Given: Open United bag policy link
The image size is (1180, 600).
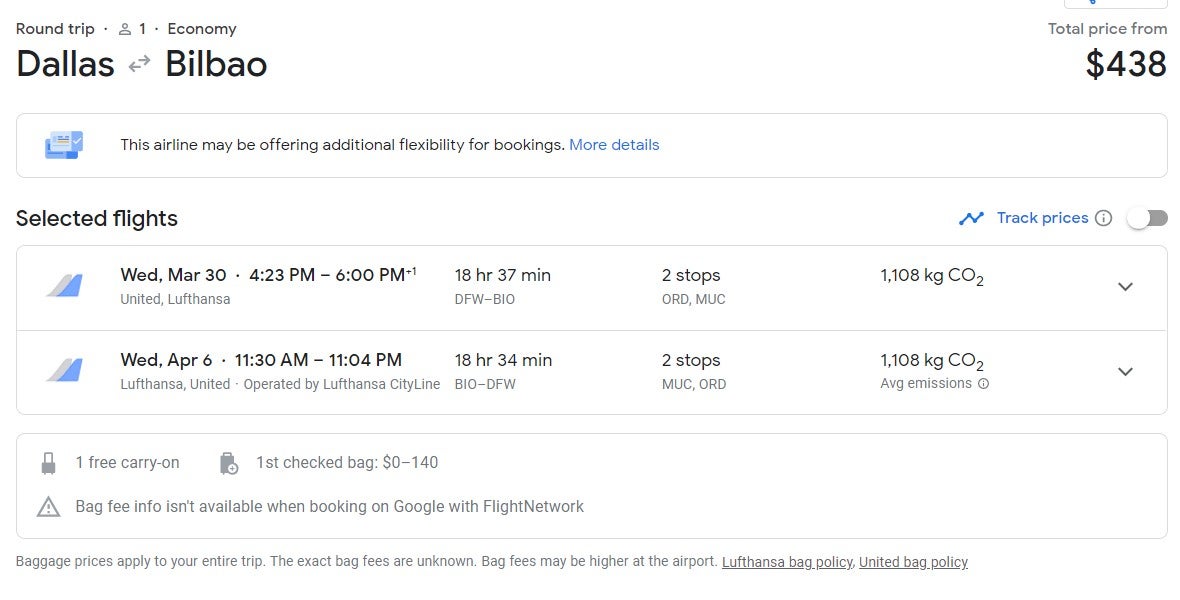Looking at the screenshot, I should [x=913, y=562].
